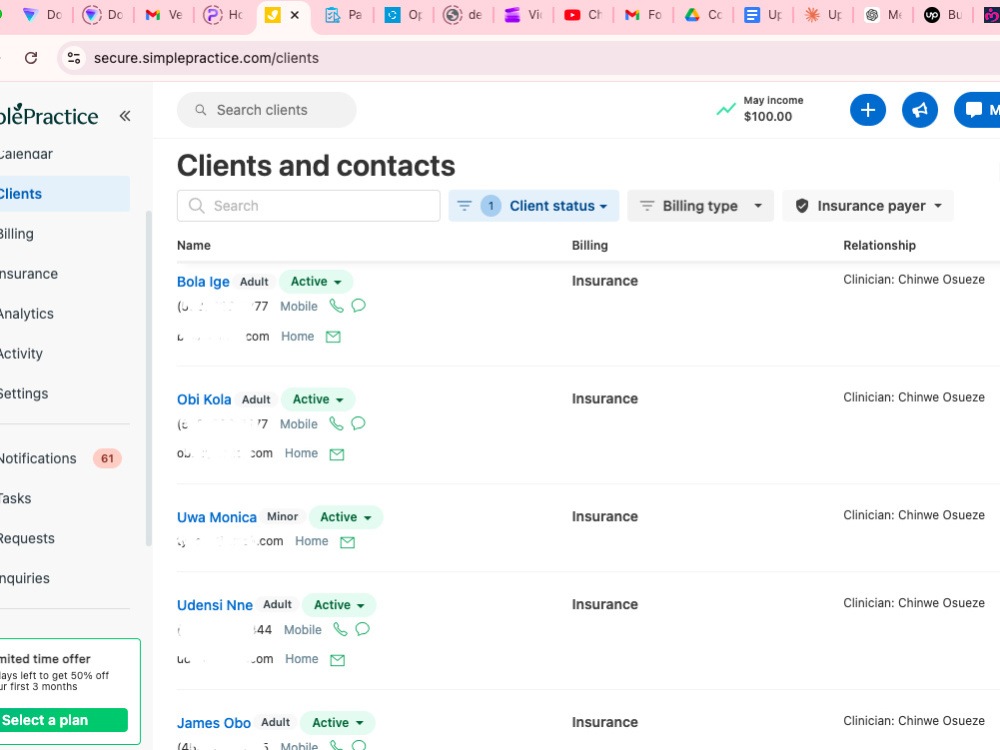Open the megaphone announcements icon

pyautogui.click(x=920, y=110)
